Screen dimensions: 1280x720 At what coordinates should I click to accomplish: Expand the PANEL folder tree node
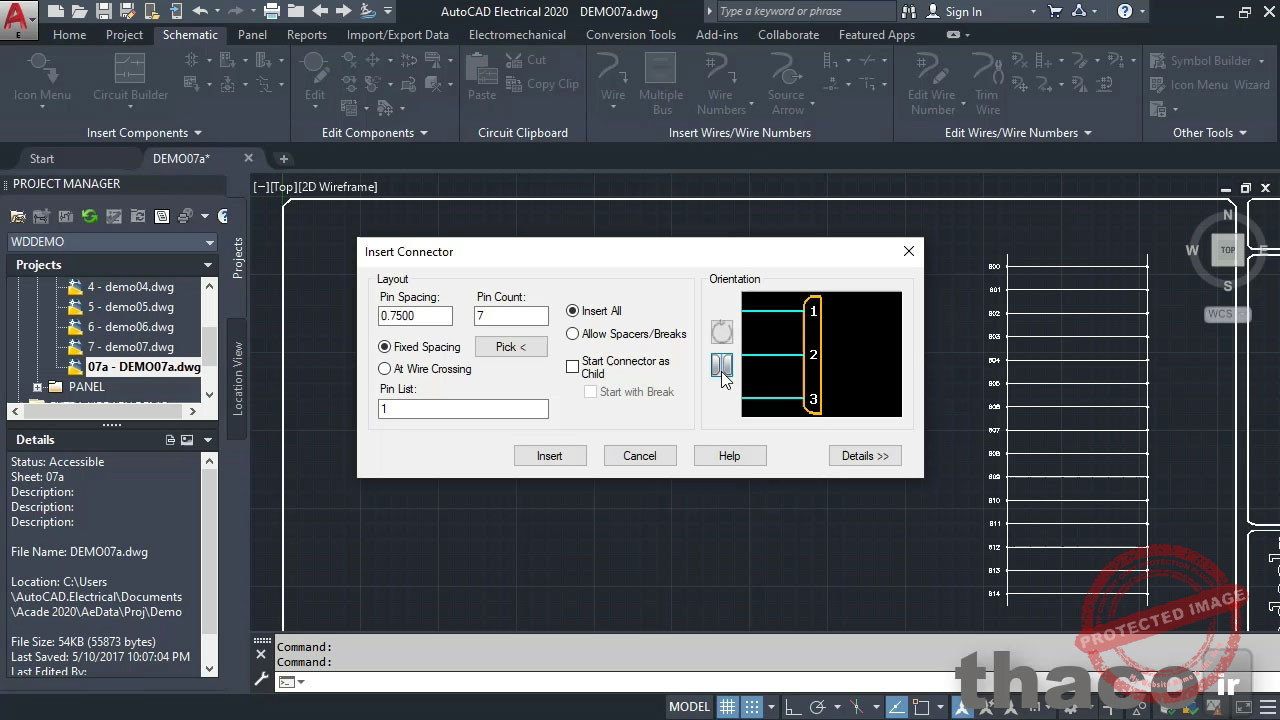coord(38,387)
